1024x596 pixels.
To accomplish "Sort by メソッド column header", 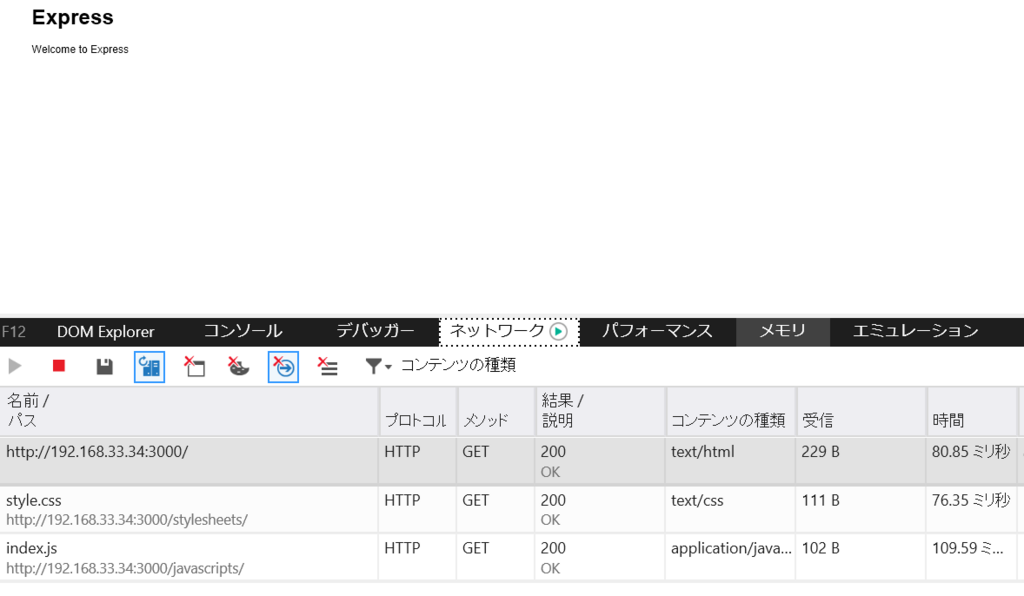I will point(496,411).
